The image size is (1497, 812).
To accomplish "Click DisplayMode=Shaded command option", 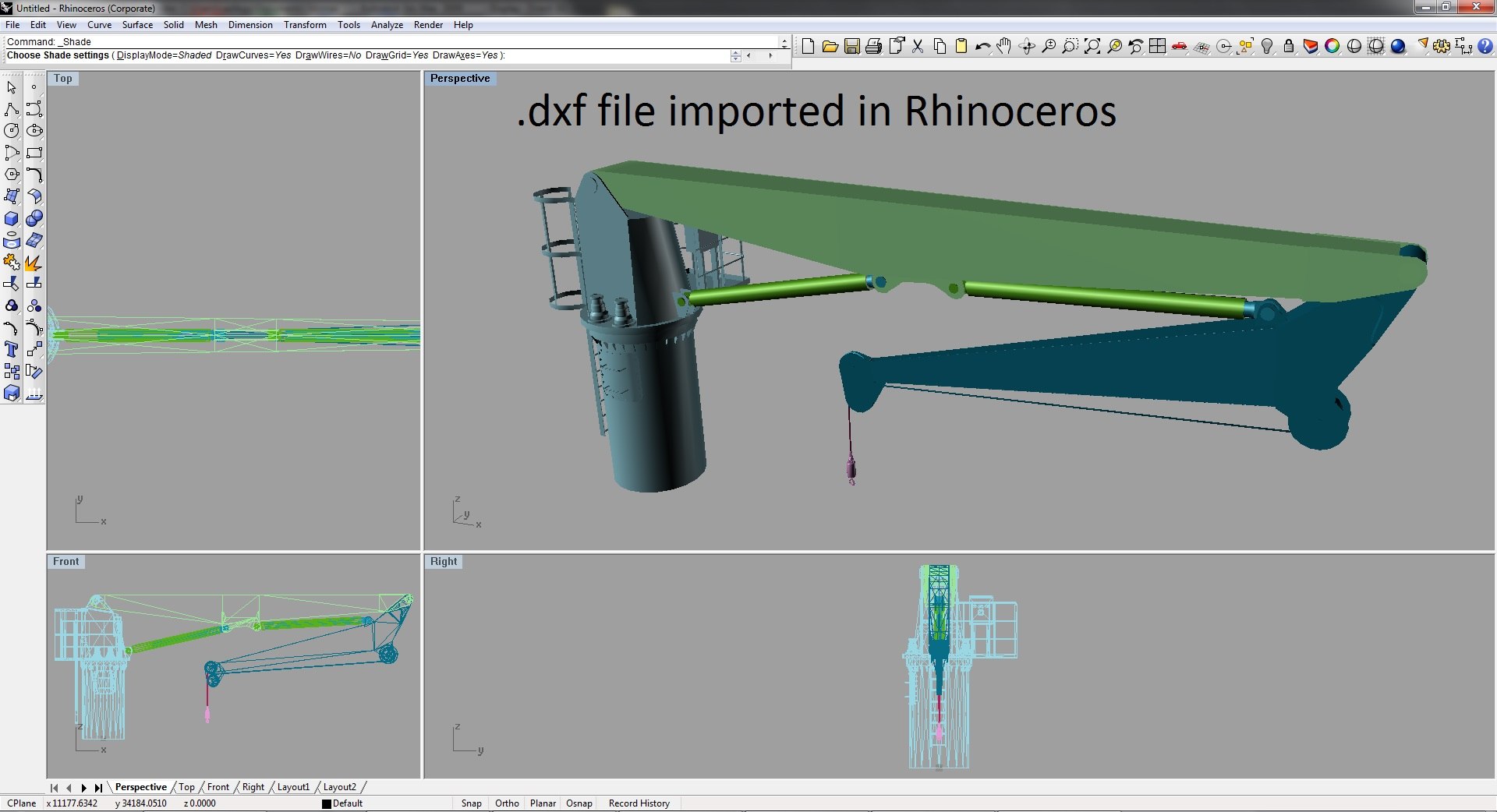I will tap(164, 55).
